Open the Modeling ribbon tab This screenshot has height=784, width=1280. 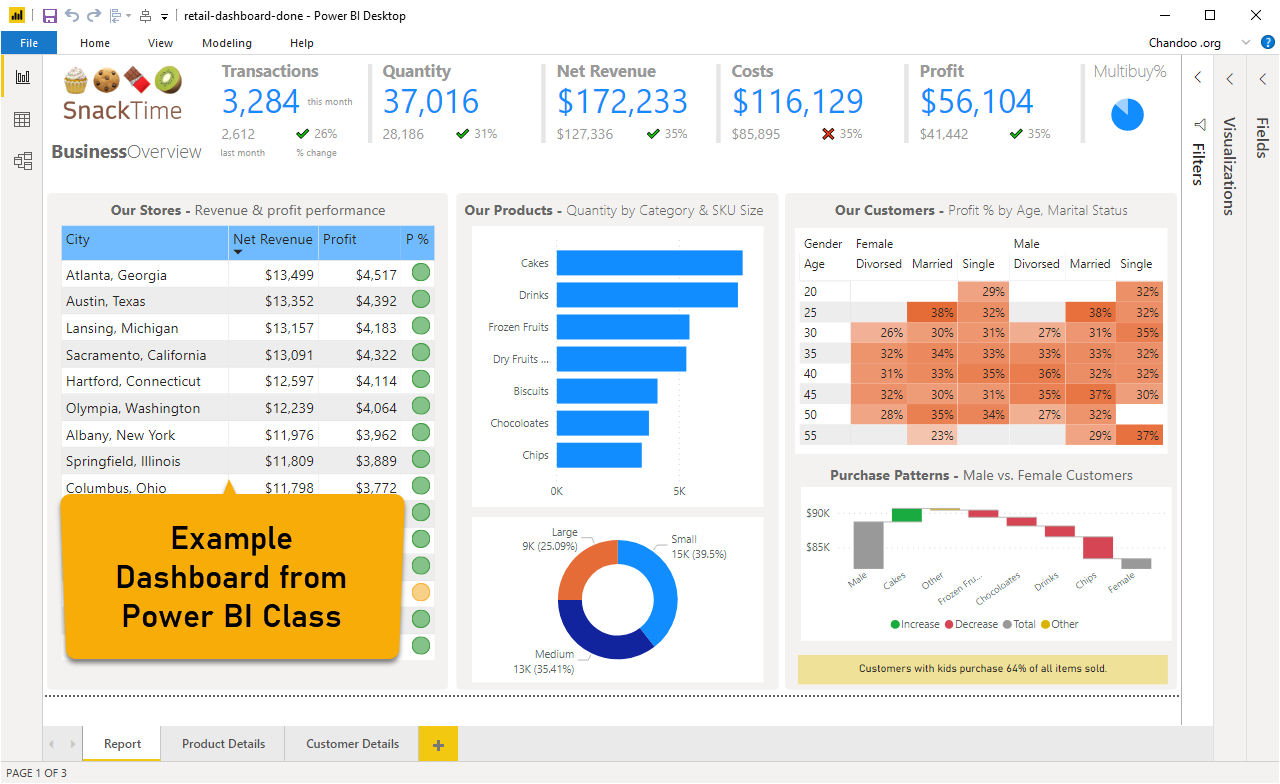point(227,43)
